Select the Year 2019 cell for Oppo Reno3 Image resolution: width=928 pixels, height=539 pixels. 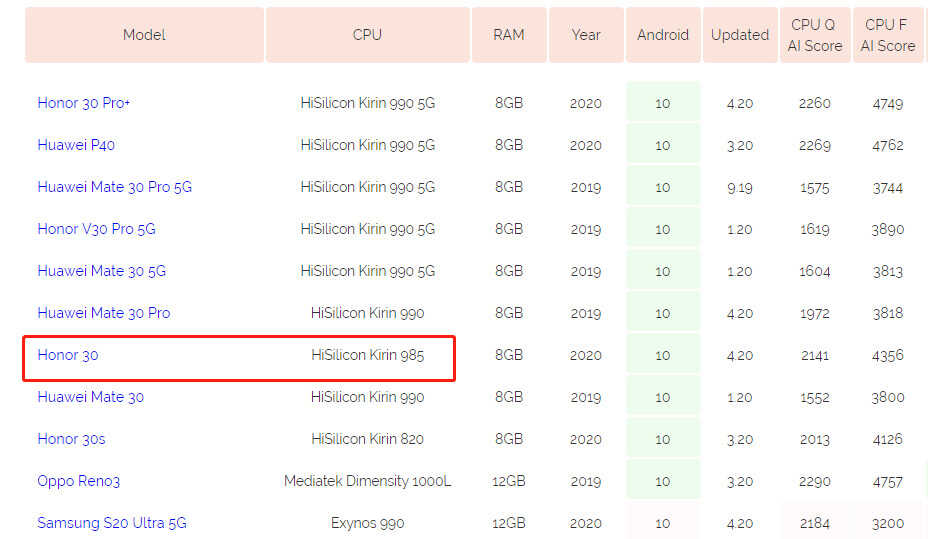(586, 482)
